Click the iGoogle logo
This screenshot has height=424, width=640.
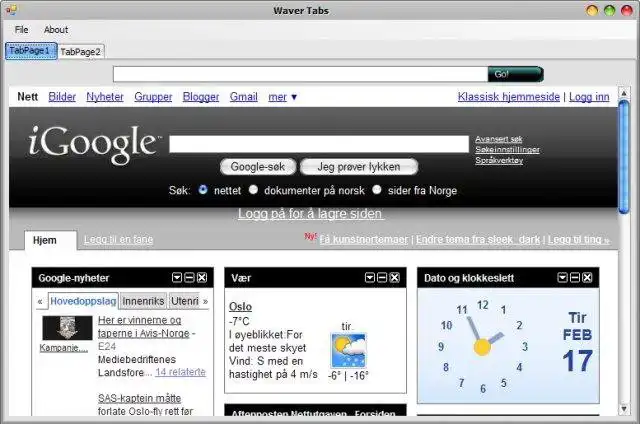point(93,144)
